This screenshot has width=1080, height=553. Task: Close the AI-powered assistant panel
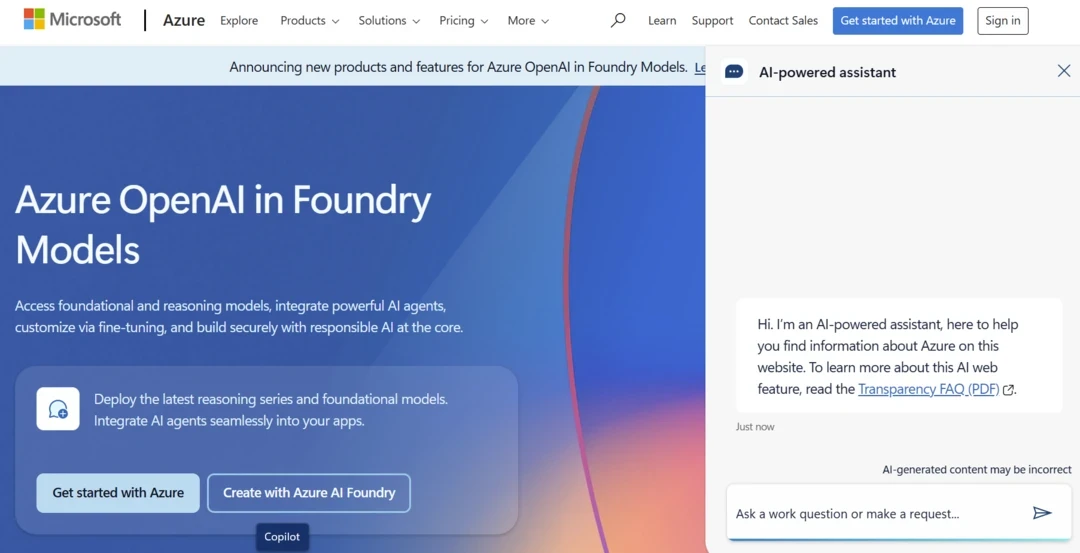coord(1063,71)
